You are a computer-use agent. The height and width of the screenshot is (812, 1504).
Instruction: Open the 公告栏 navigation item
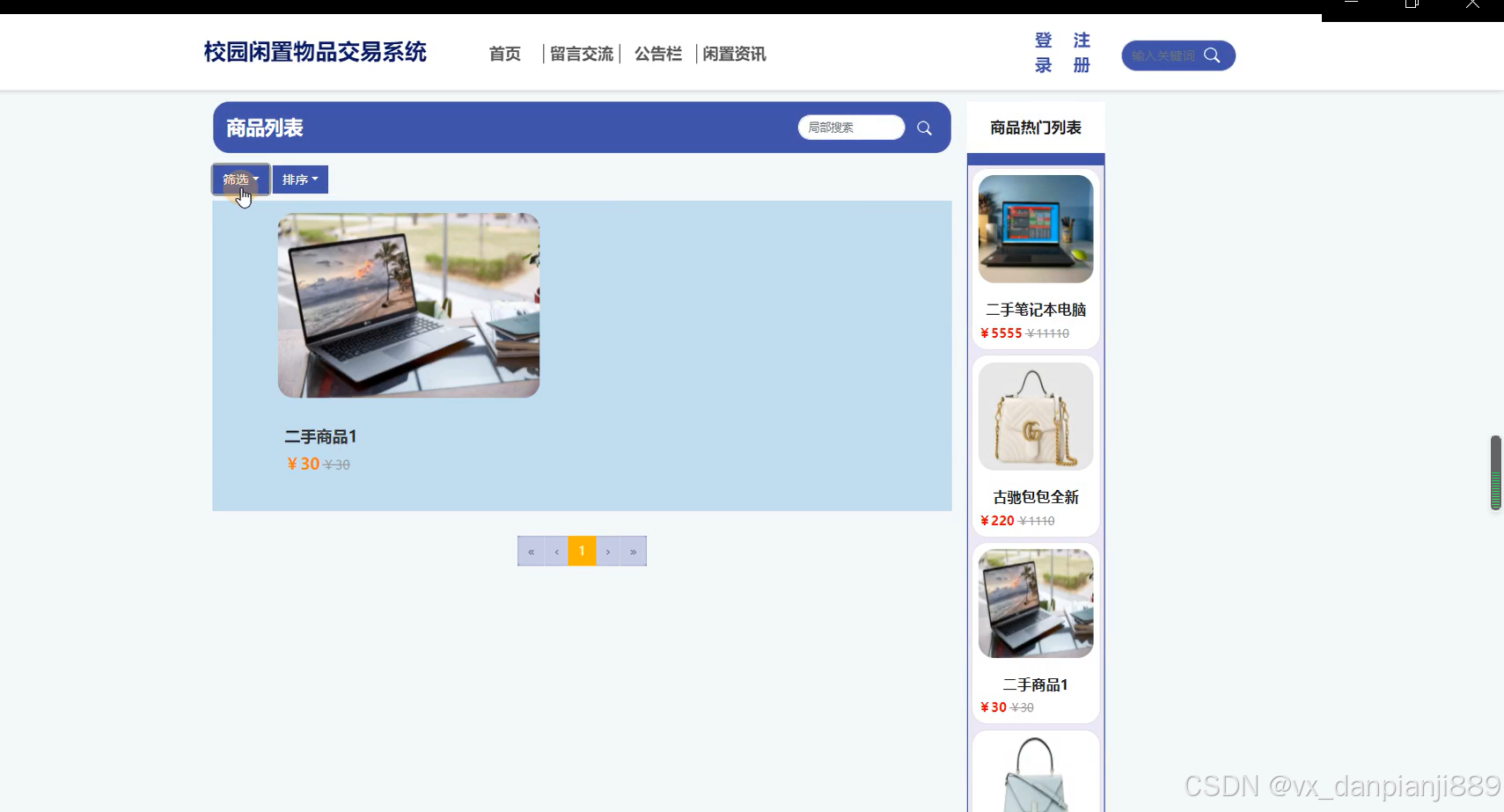coord(658,55)
